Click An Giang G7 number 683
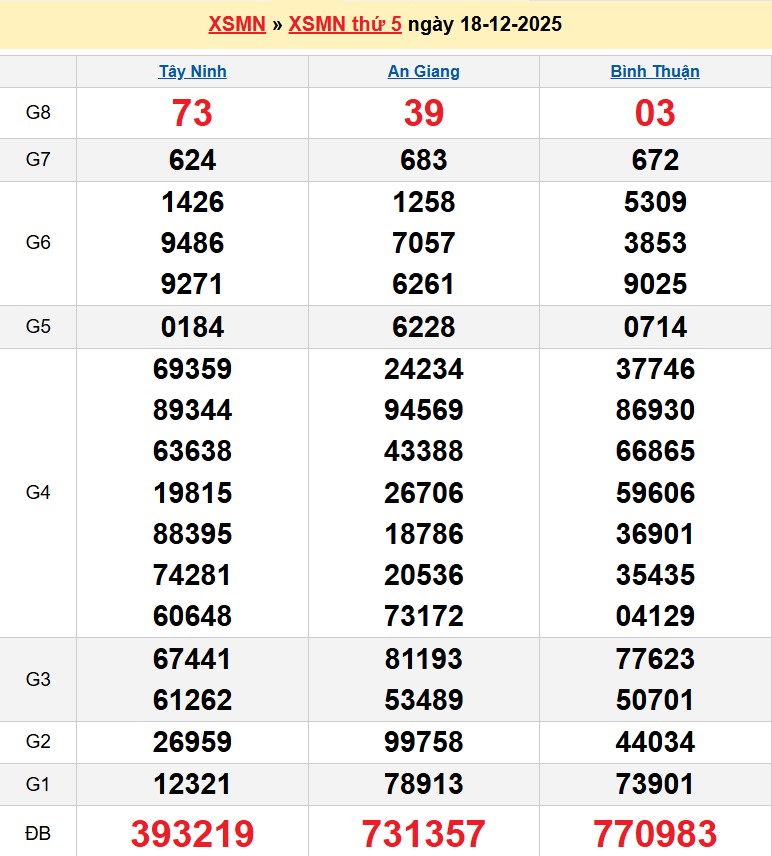Image resolution: width=772 pixels, height=856 pixels. 424,160
